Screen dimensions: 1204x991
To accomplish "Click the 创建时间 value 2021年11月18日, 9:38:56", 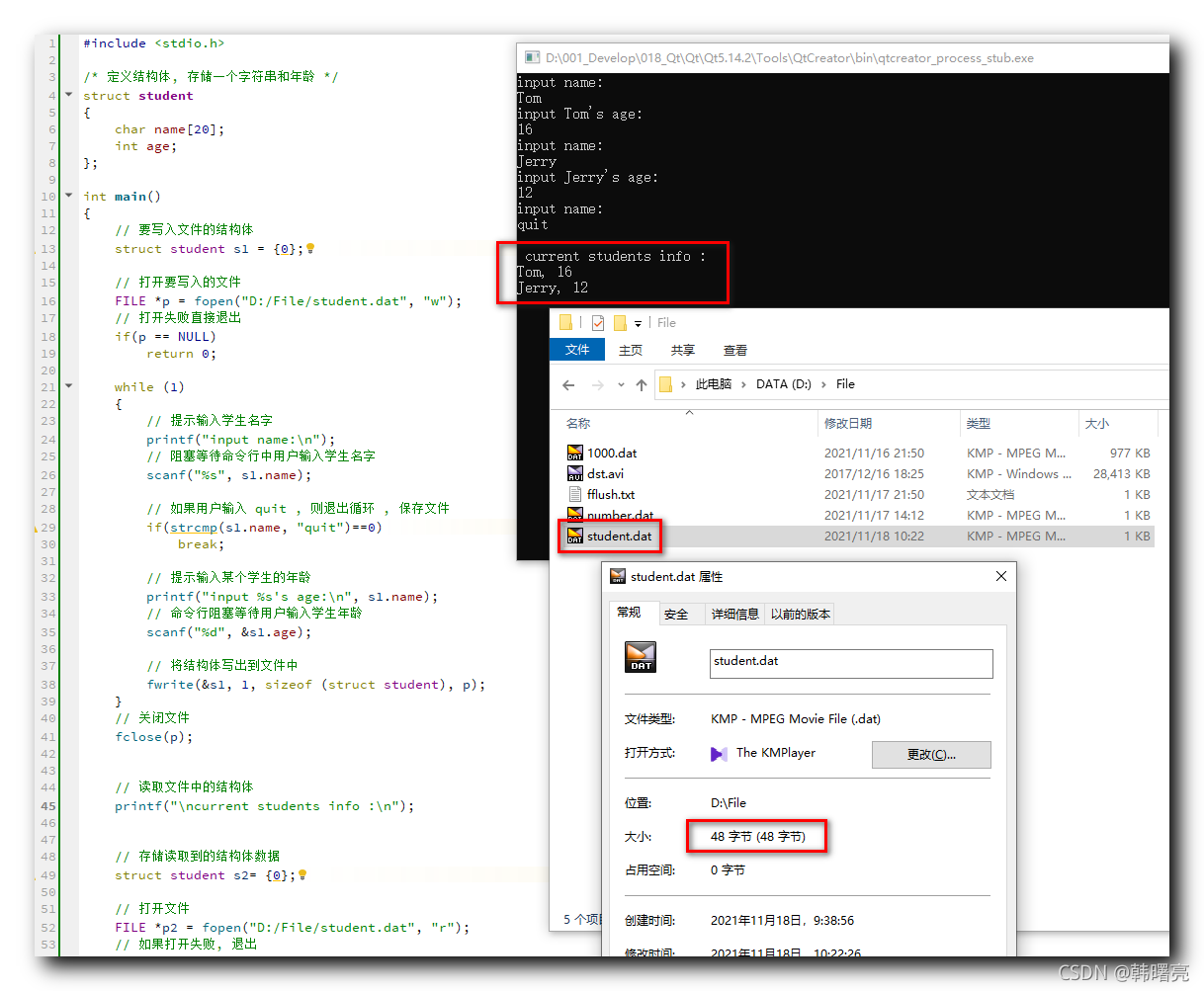I will (x=783, y=920).
